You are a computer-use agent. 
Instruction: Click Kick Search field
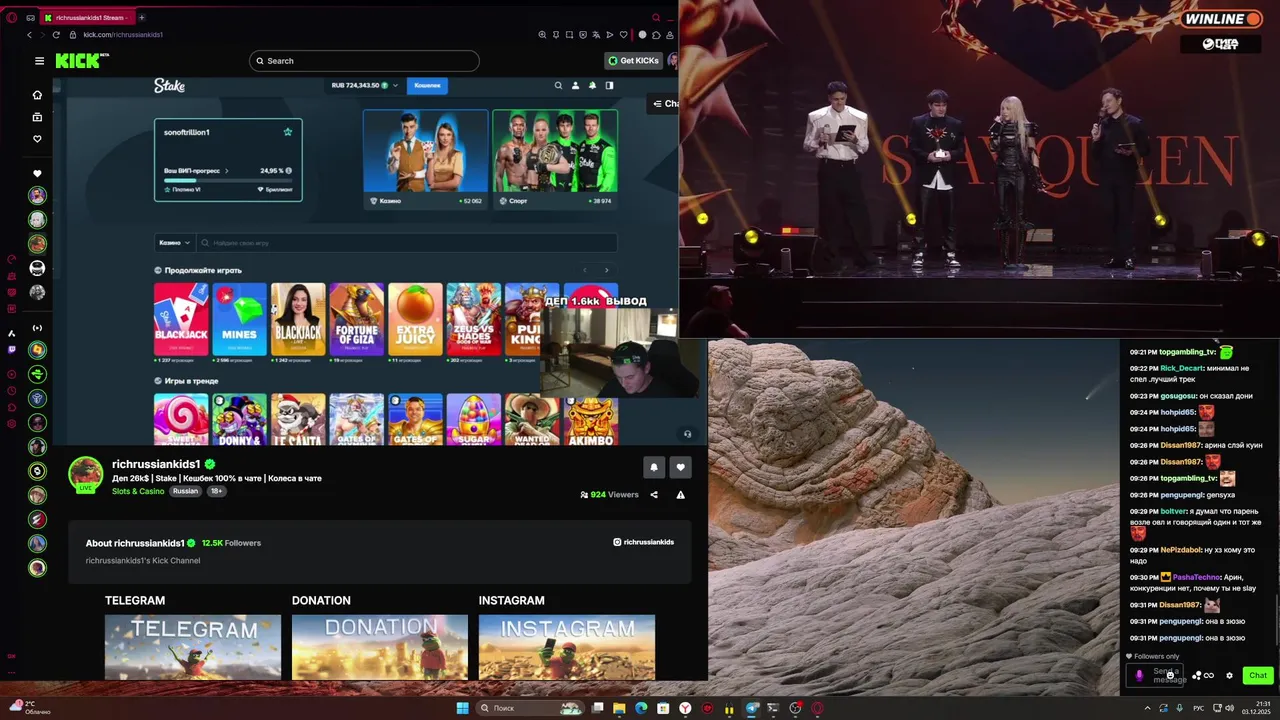click(x=364, y=61)
